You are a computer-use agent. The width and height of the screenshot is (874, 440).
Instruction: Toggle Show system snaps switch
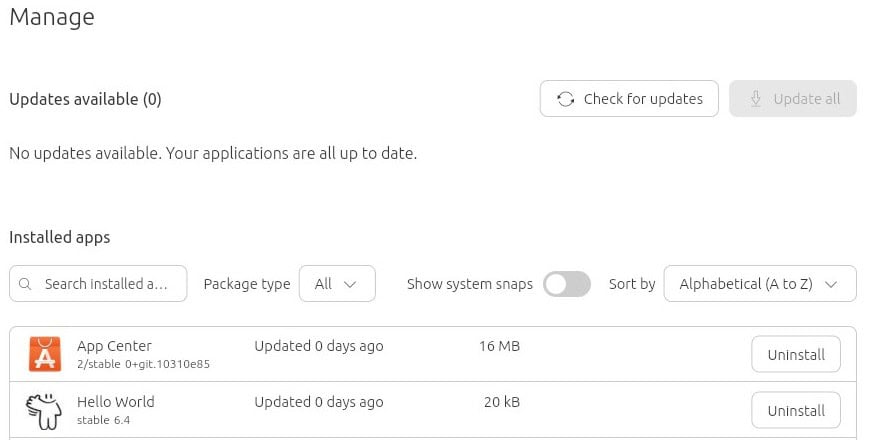point(567,284)
